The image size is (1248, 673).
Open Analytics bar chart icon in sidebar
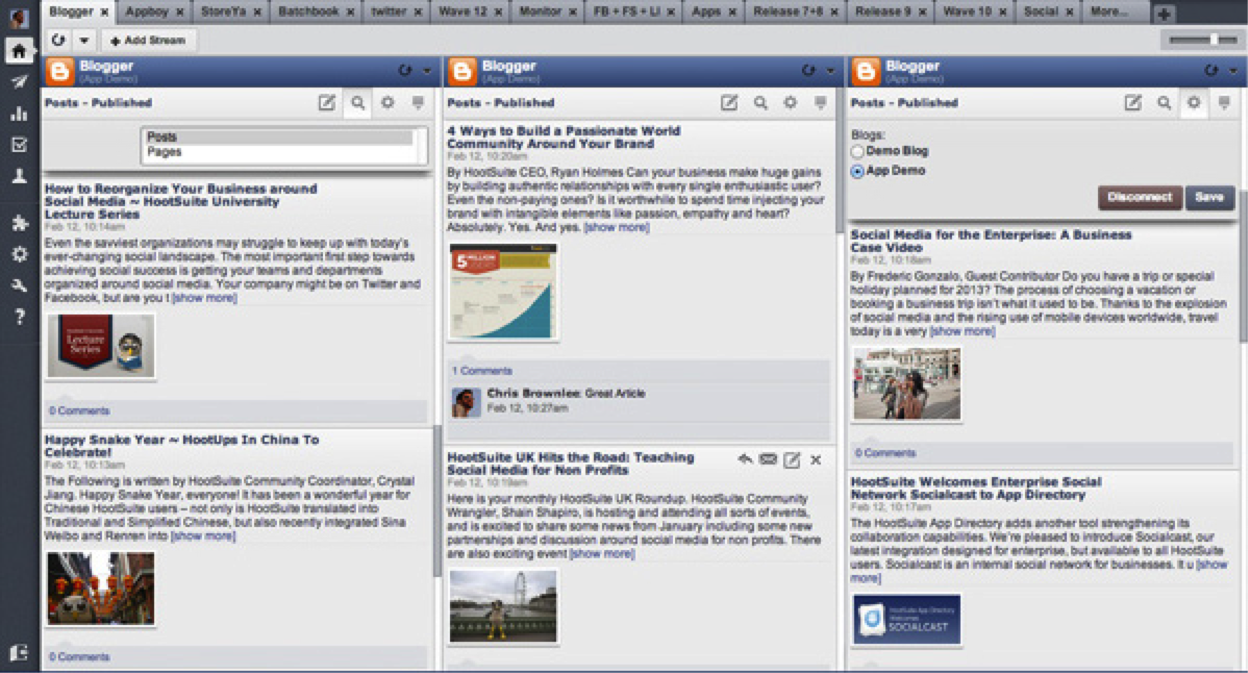tap(18, 113)
